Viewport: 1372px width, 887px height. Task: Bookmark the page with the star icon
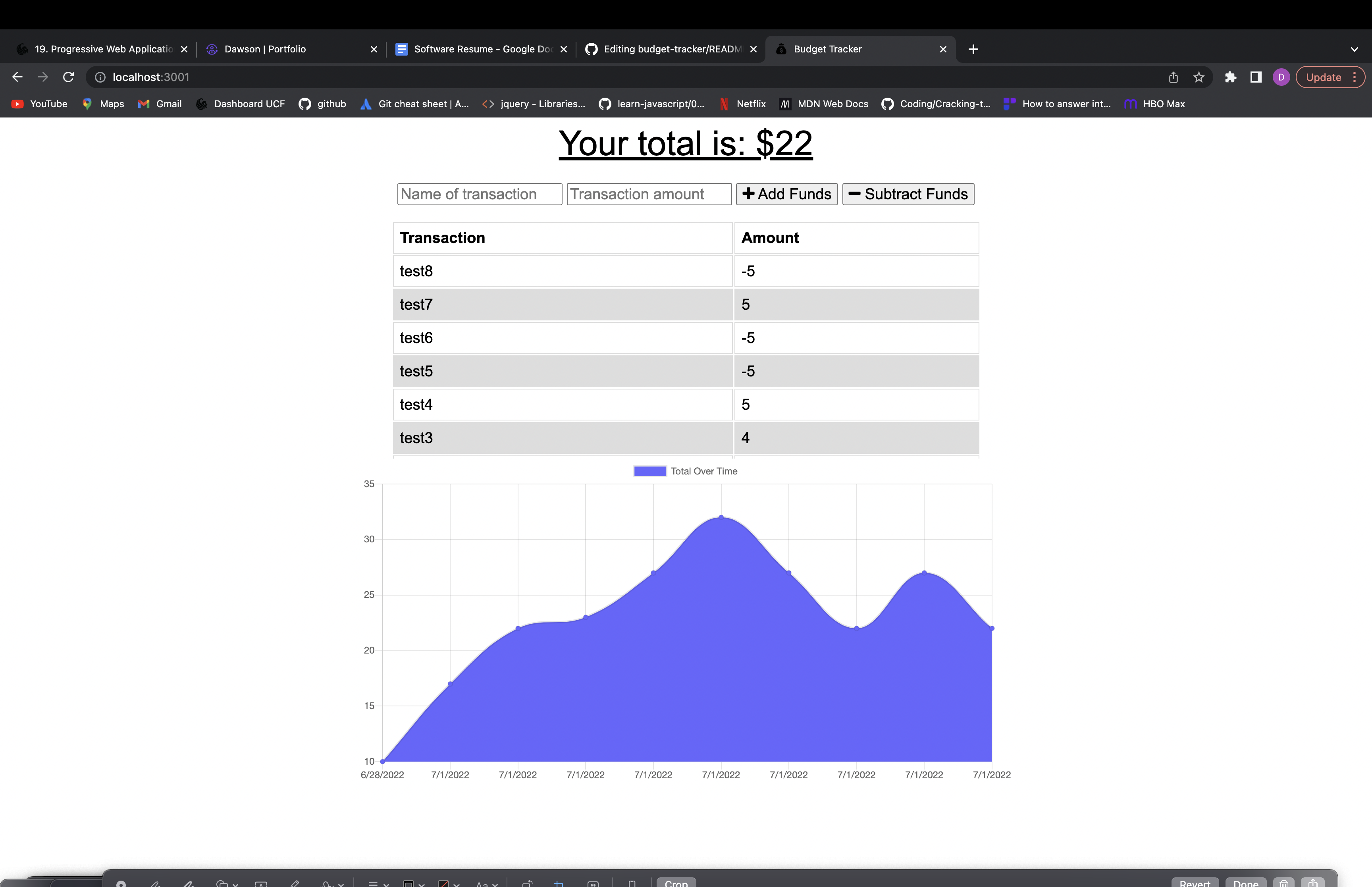tap(1198, 77)
